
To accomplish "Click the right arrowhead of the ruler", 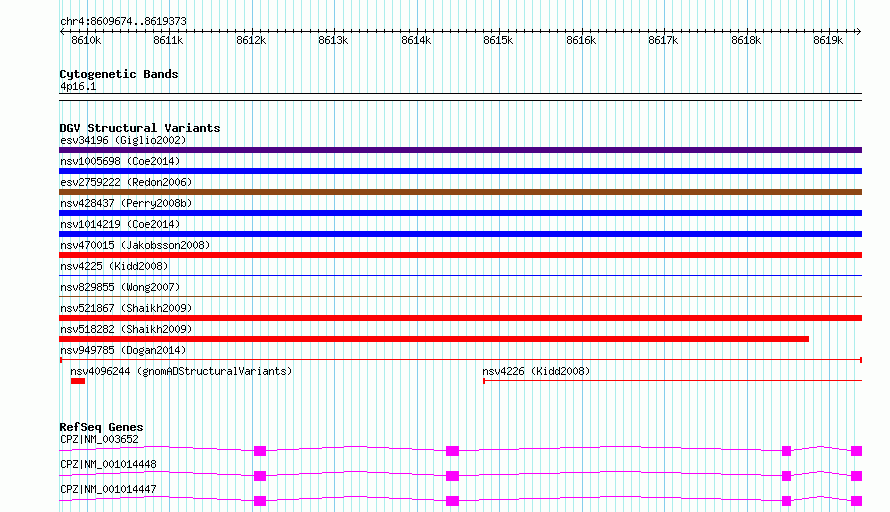I will coord(859,31).
